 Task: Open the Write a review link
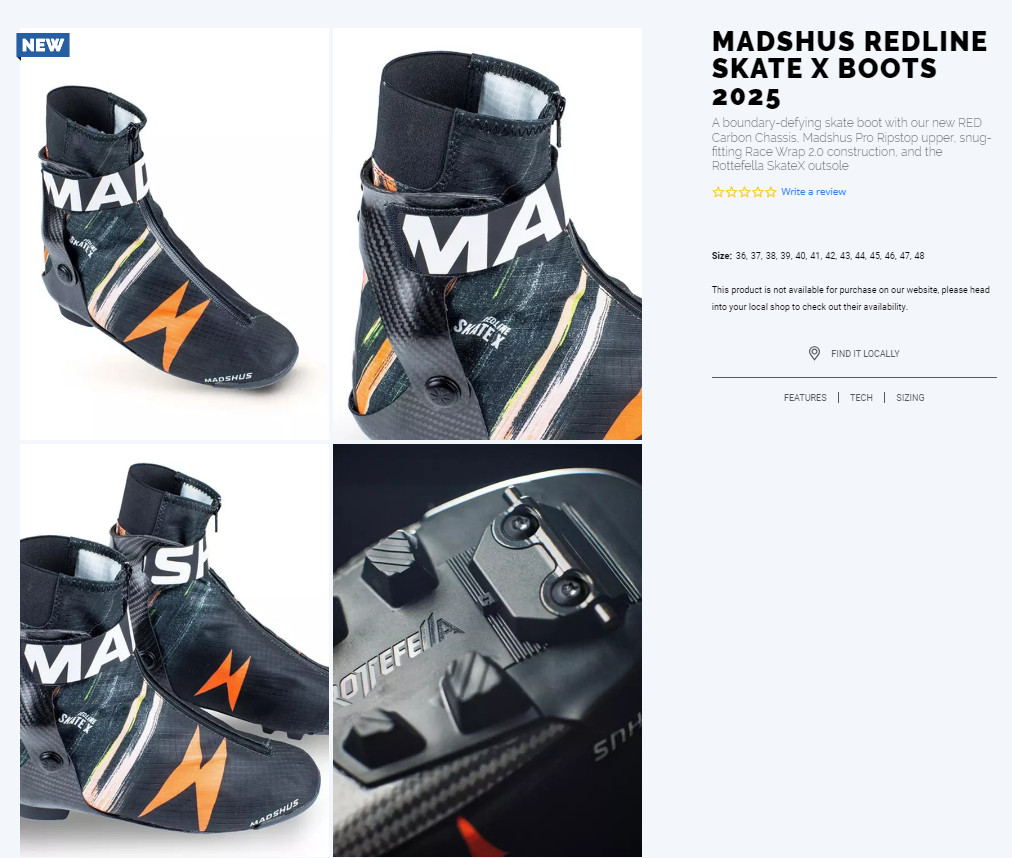tap(813, 192)
